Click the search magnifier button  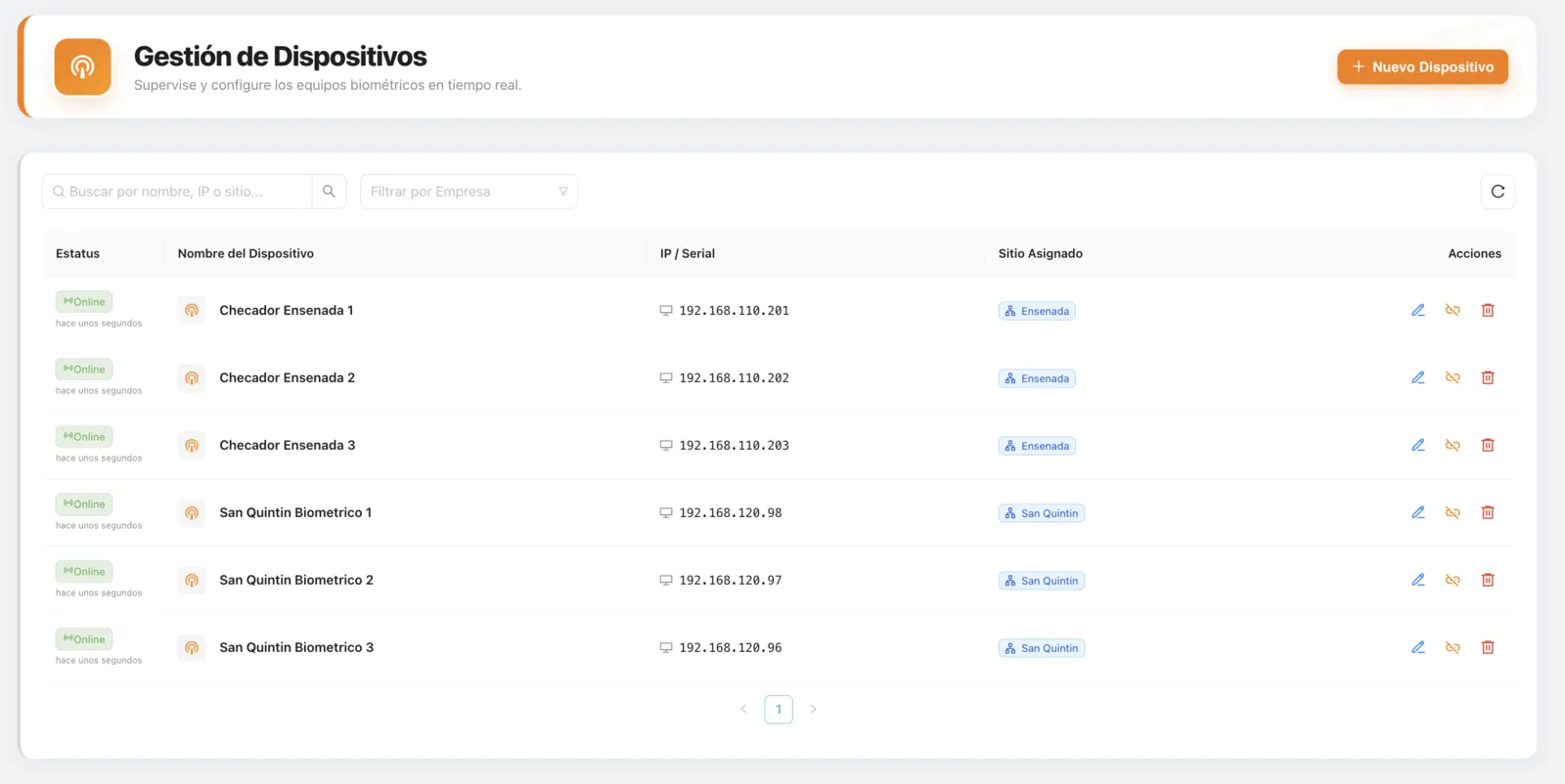tap(329, 192)
